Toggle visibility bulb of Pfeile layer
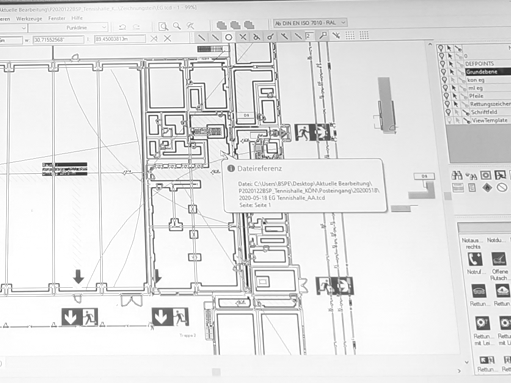This screenshot has height=383, width=511. pyautogui.click(x=446, y=96)
